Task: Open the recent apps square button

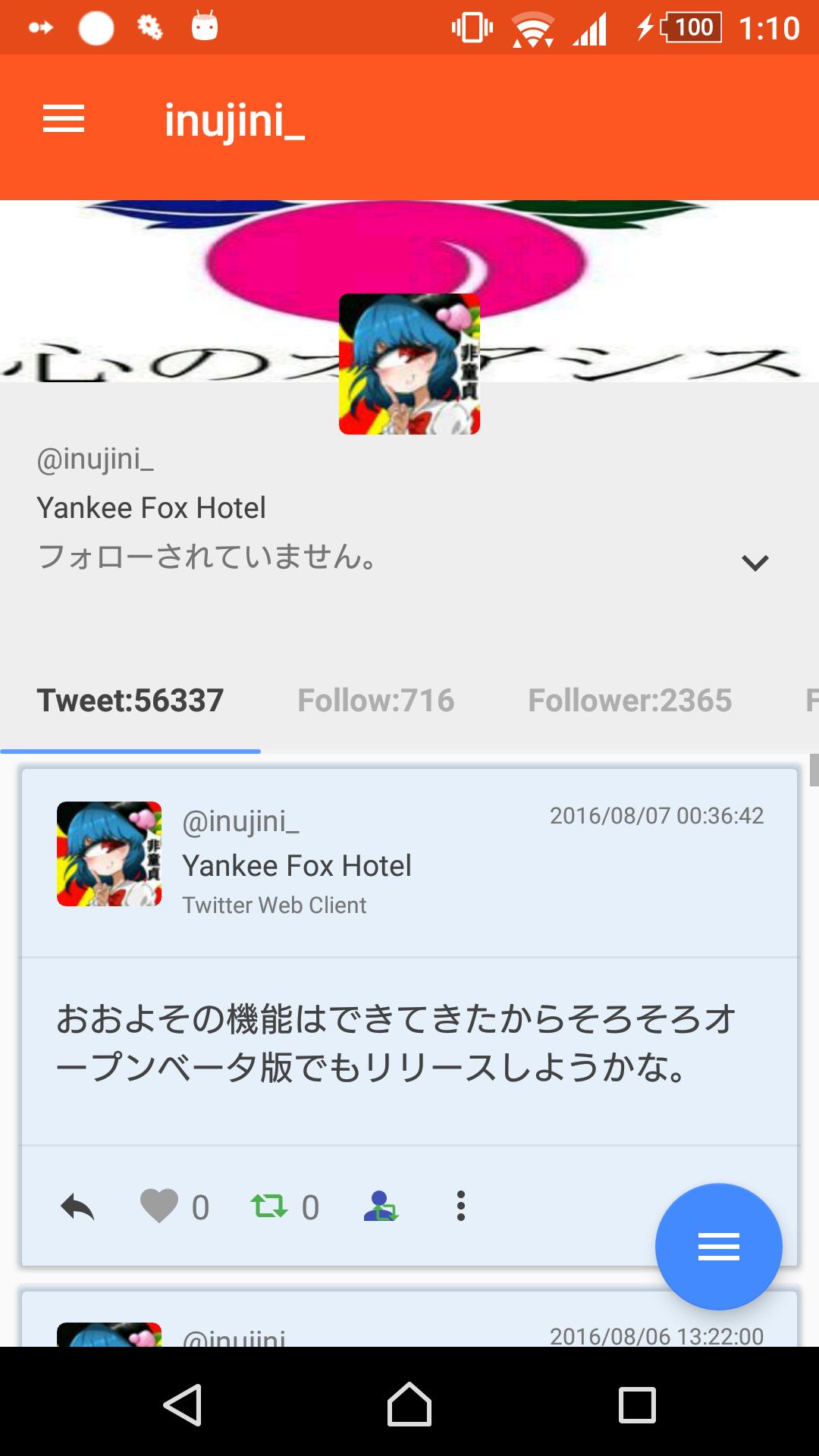Action: pyautogui.click(x=637, y=1404)
